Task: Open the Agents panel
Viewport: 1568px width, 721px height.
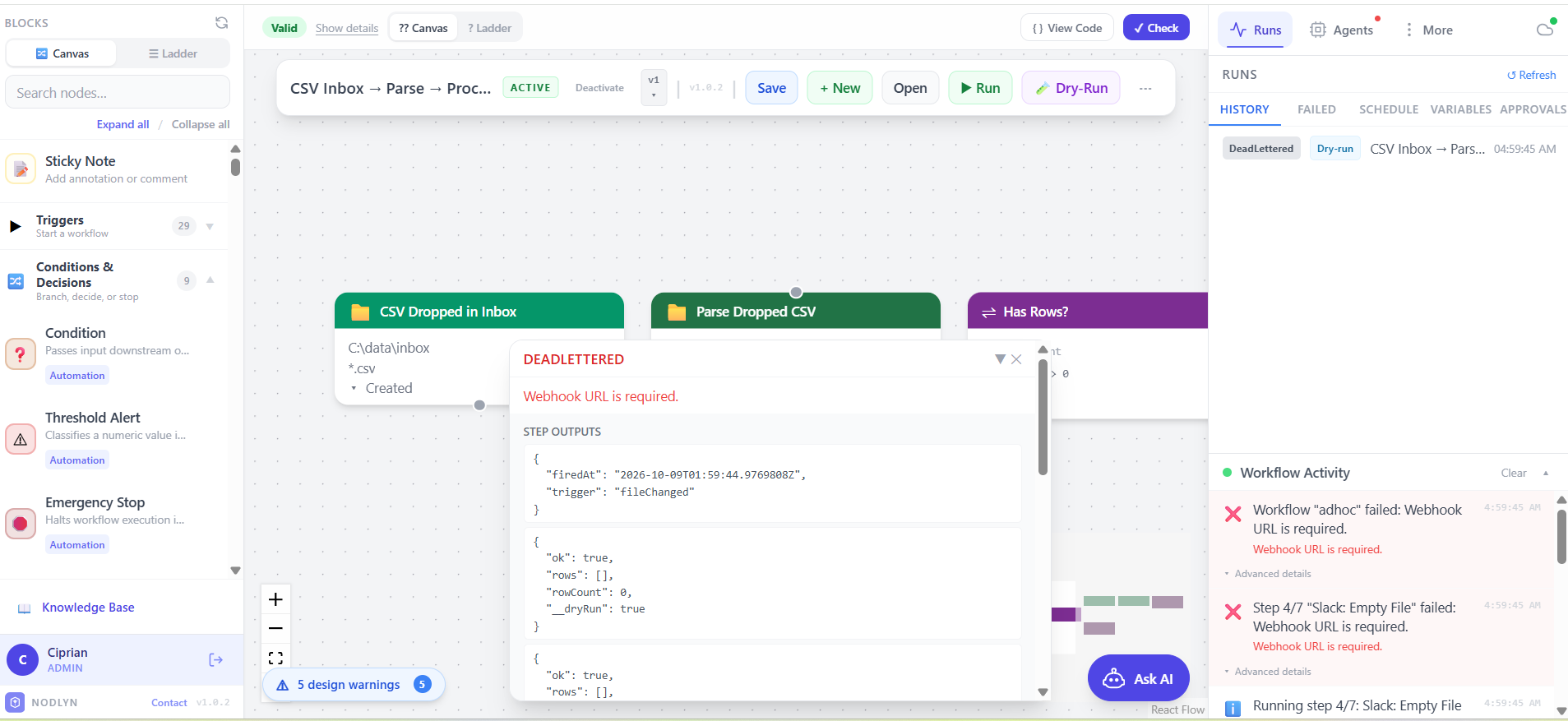Action: coord(1341,30)
